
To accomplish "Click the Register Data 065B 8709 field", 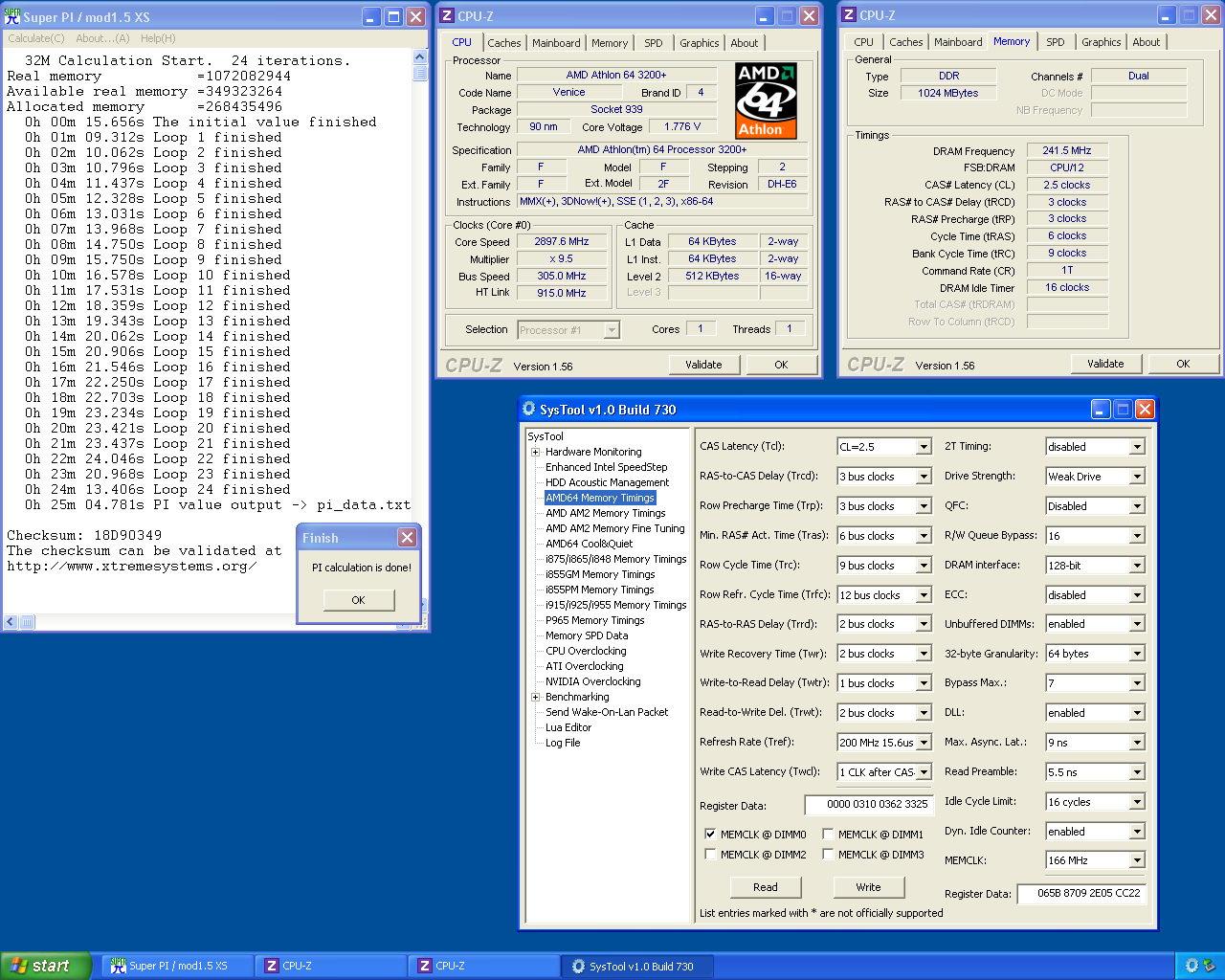I will point(1081,893).
